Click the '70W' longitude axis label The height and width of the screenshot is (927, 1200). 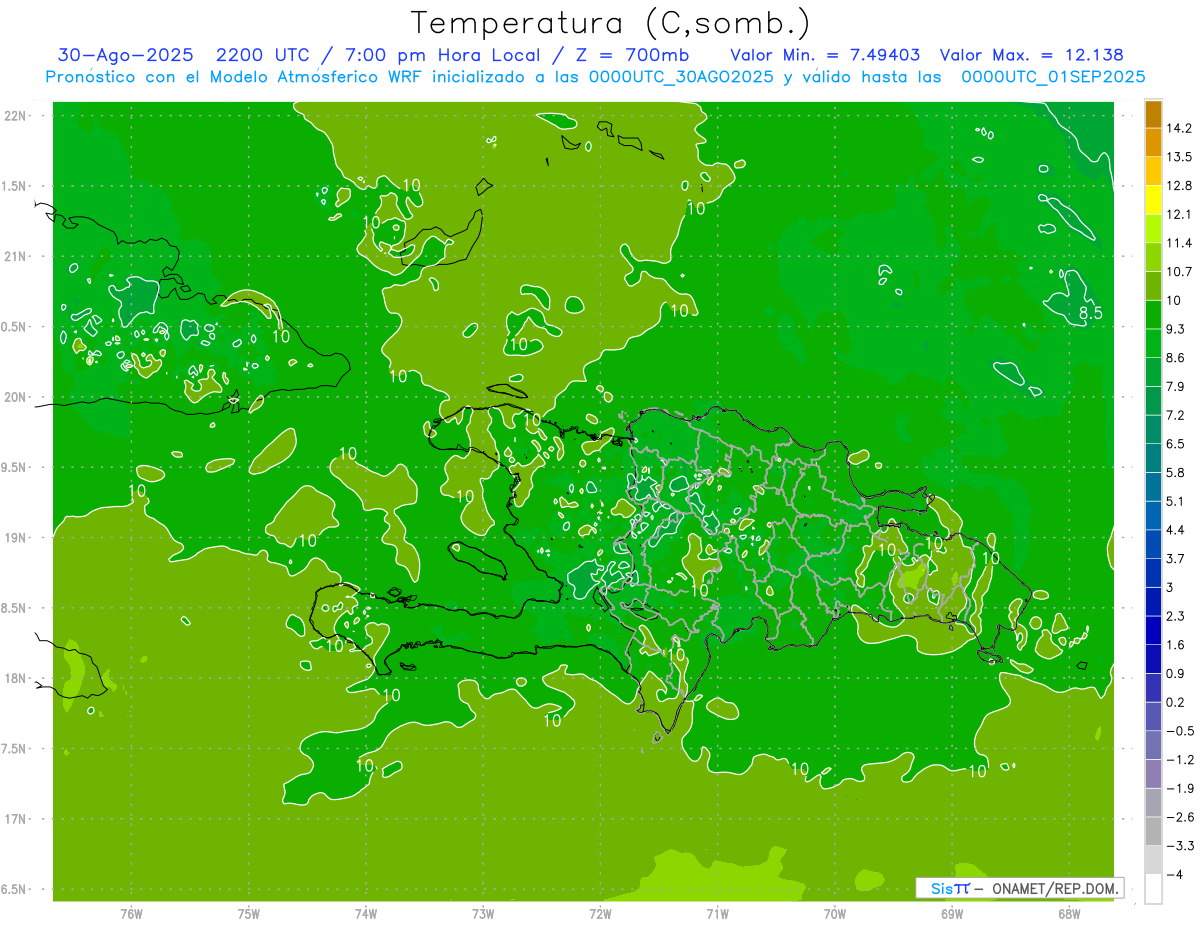[x=835, y=913]
